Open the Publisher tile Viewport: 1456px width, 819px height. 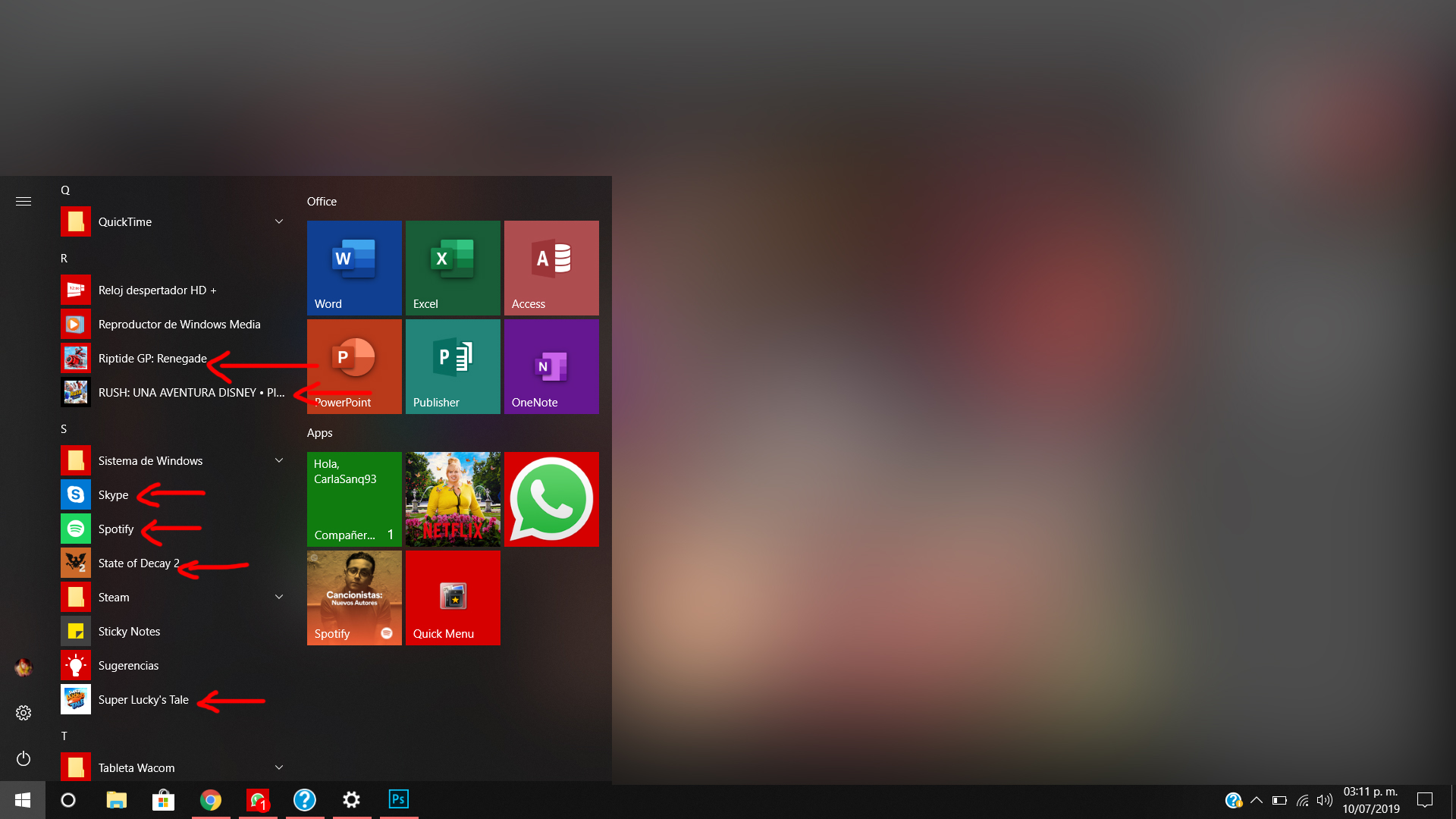click(x=453, y=366)
